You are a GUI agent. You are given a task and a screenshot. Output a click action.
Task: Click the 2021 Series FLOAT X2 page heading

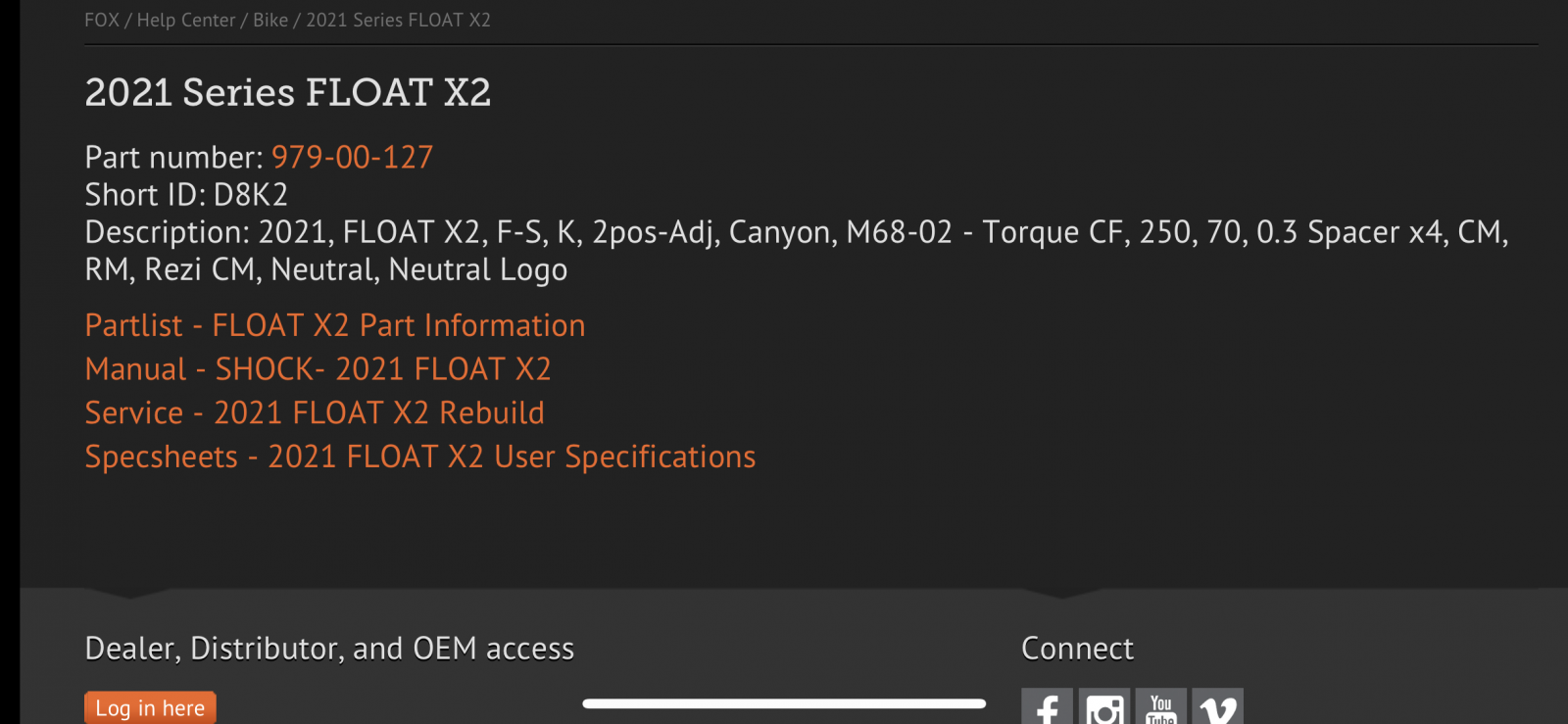pyautogui.click(x=287, y=93)
